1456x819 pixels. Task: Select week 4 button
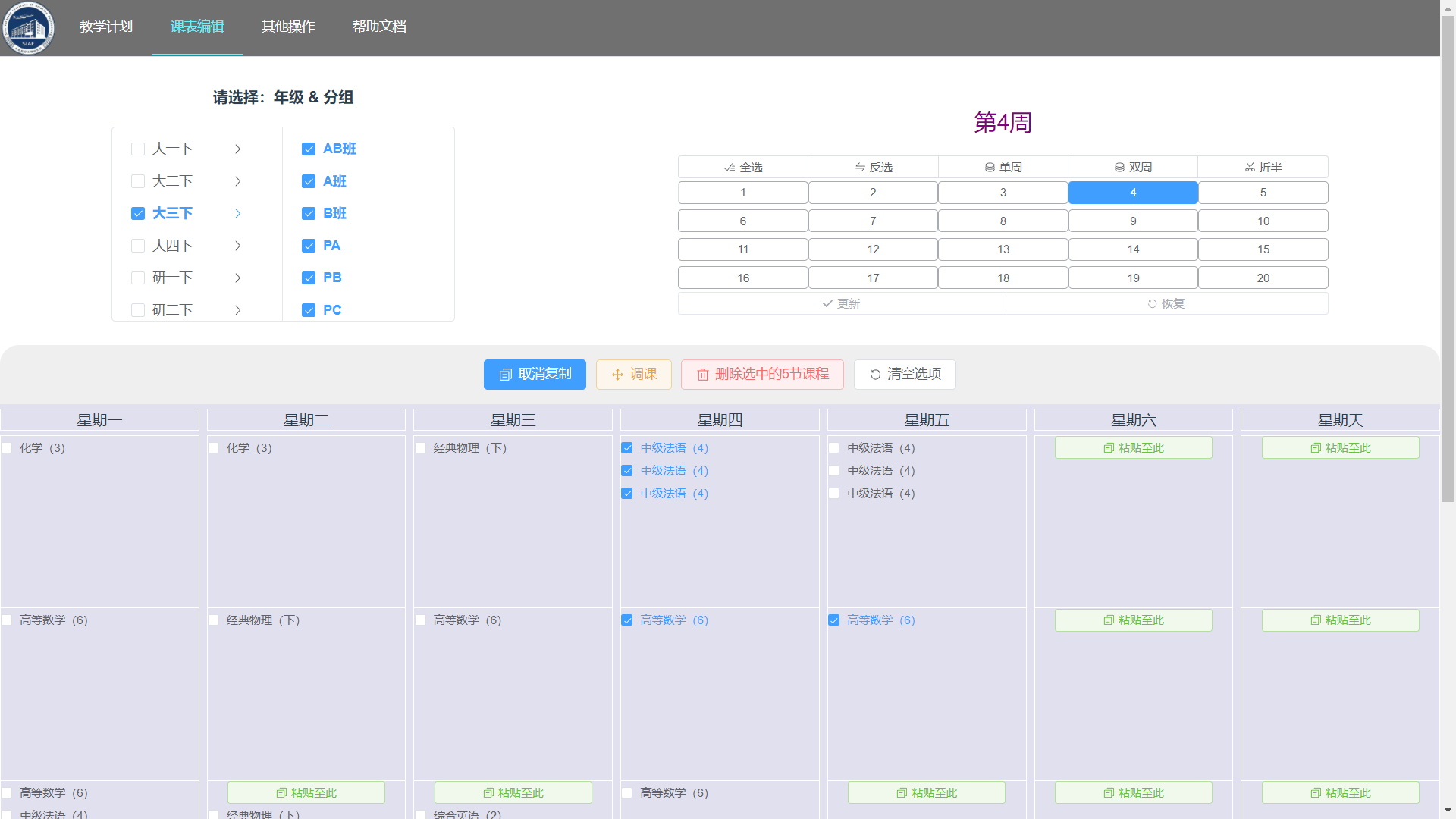pyautogui.click(x=1133, y=193)
